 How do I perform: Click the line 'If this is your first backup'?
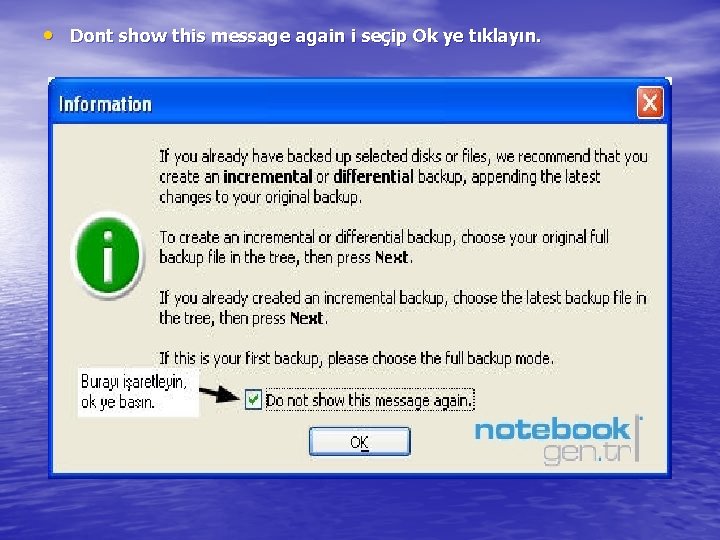coord(356,359)
